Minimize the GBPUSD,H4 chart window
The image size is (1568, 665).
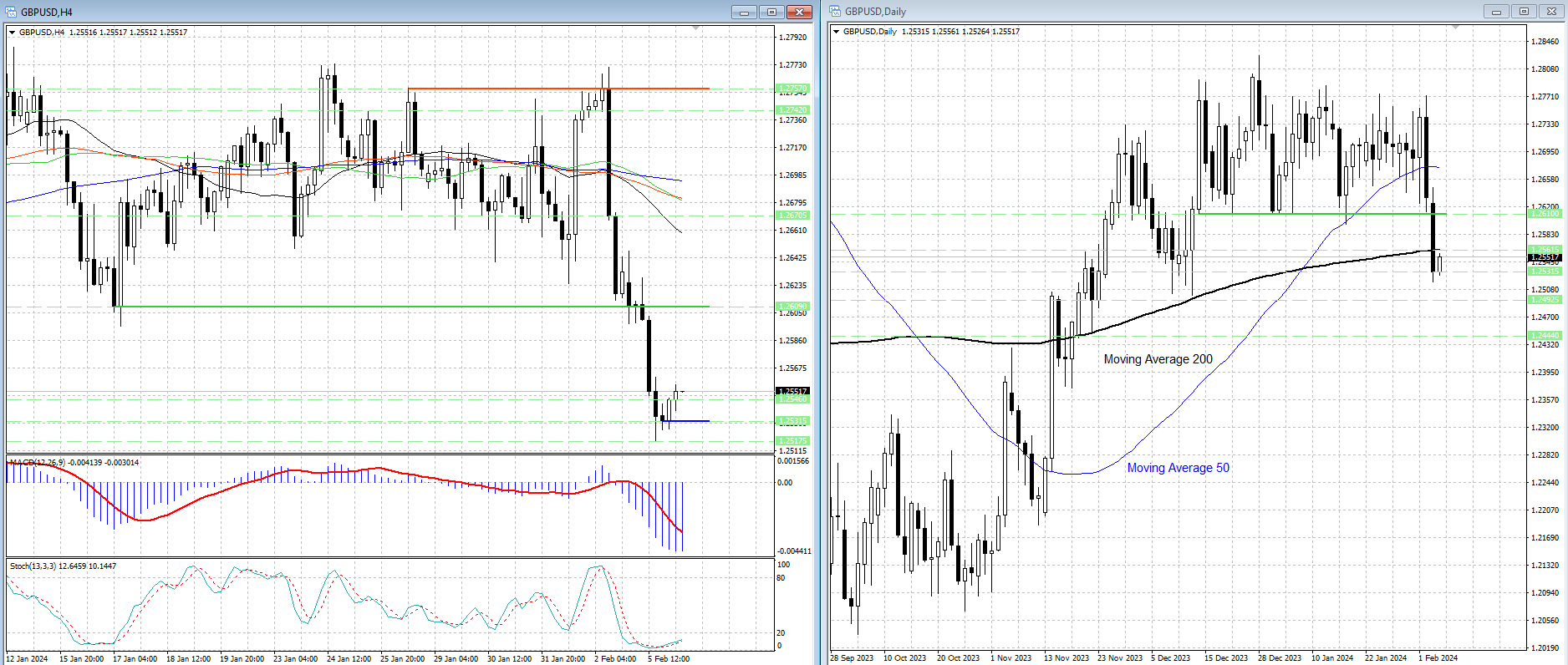pyautogui.click(x=744, y=12)
